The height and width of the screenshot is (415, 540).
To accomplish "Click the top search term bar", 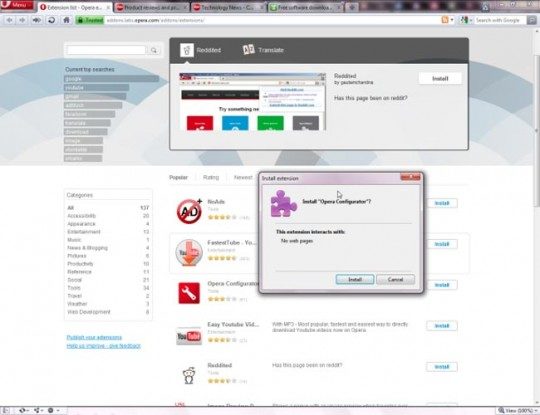I will [x=111, y=79].
